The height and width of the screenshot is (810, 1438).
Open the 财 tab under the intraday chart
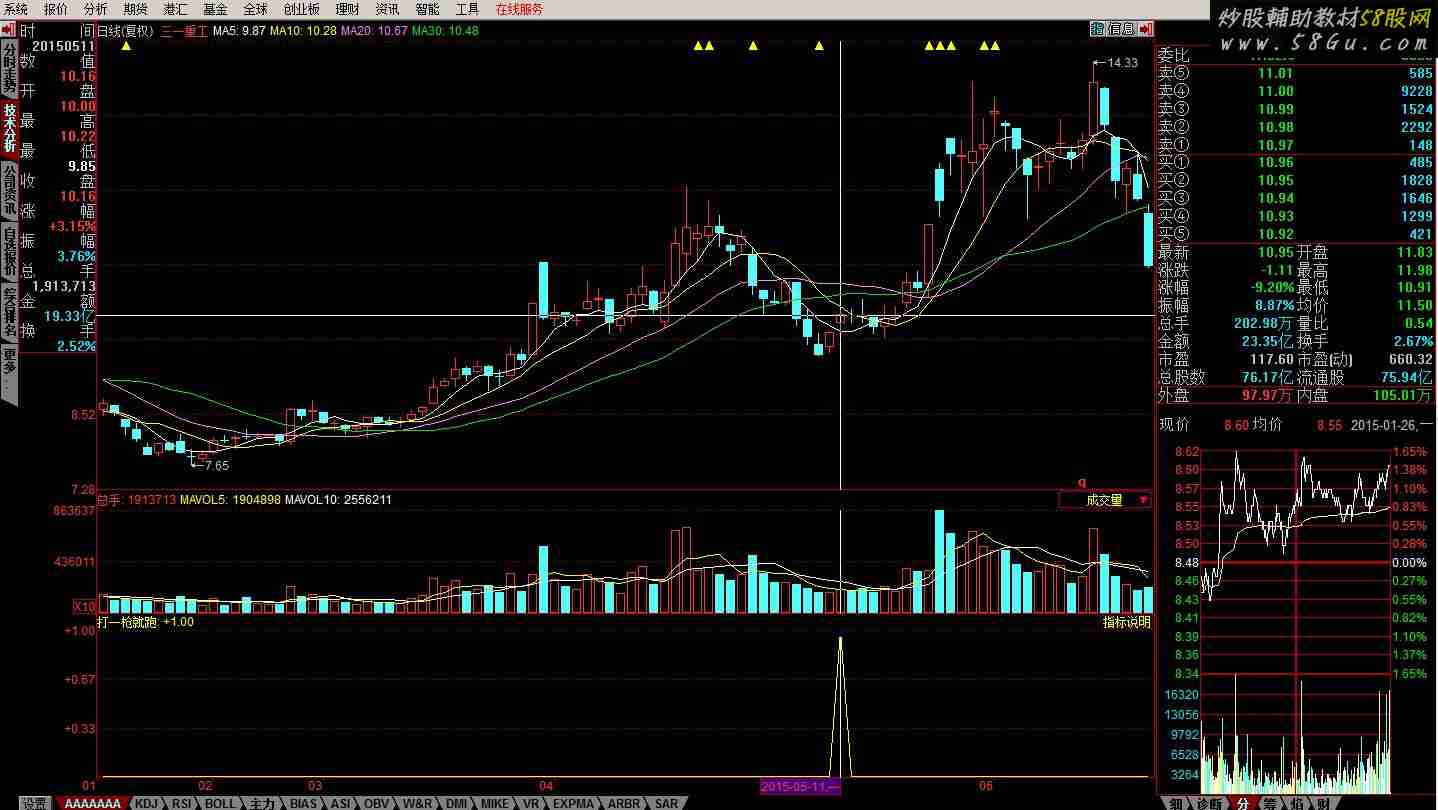pyautogui.click(x=1323, y=803)
